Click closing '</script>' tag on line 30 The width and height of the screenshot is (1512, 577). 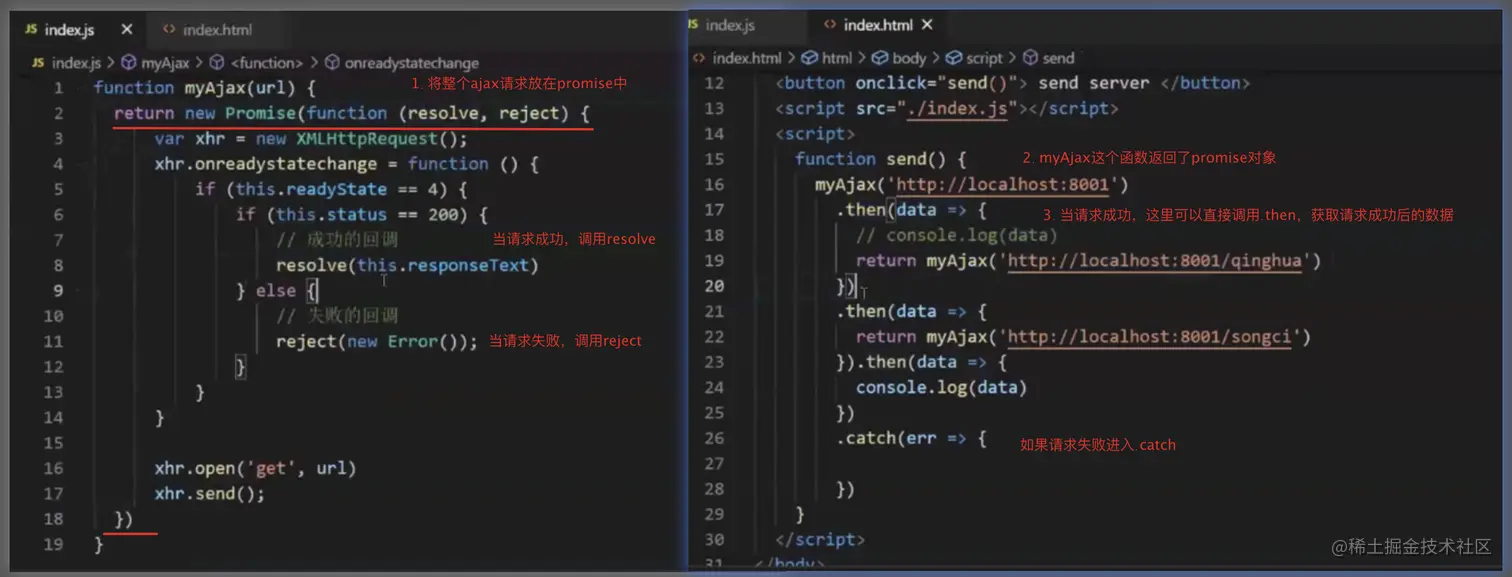820,540
